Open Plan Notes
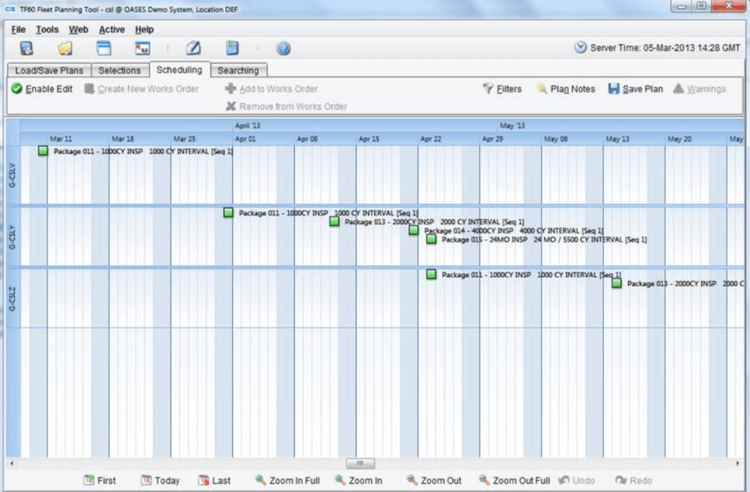 (566, 89)
